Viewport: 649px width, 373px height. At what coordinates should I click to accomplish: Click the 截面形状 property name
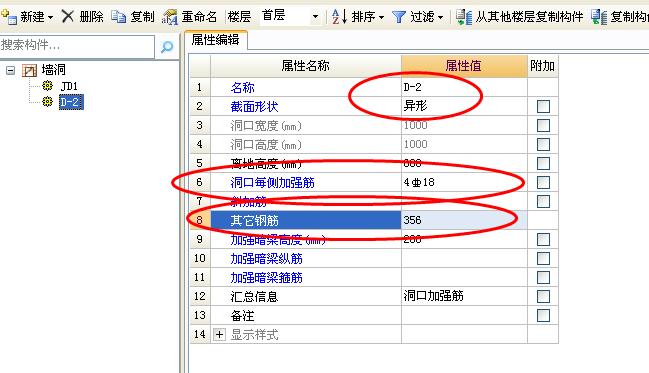[255, 107]
